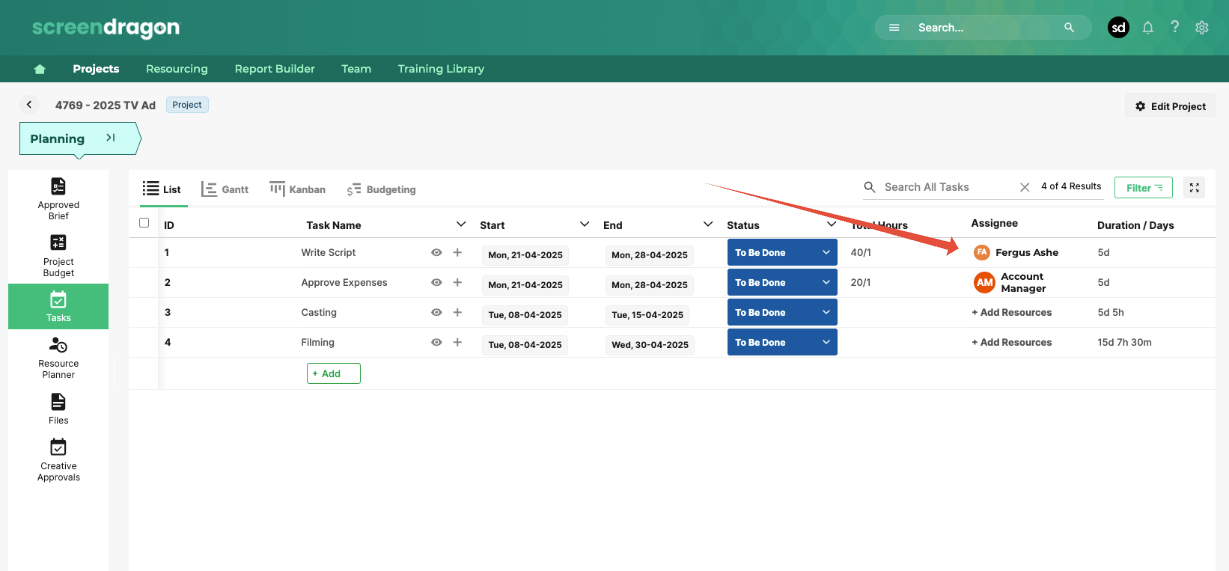Screen dimensions: 1229x571
Task: Open Creative Approvals in sidebar
Action: click(58, 460)
